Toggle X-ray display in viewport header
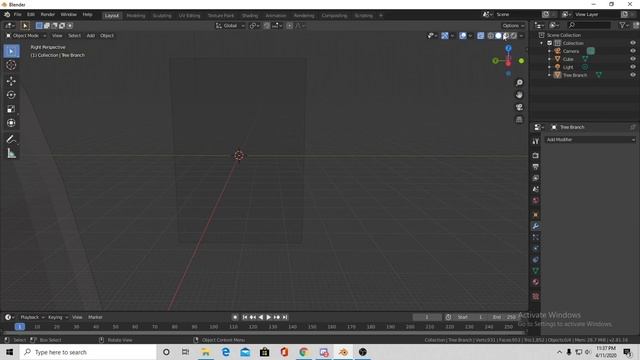The image size is (640, 360). pyautogui.click(x=481, y=36)
